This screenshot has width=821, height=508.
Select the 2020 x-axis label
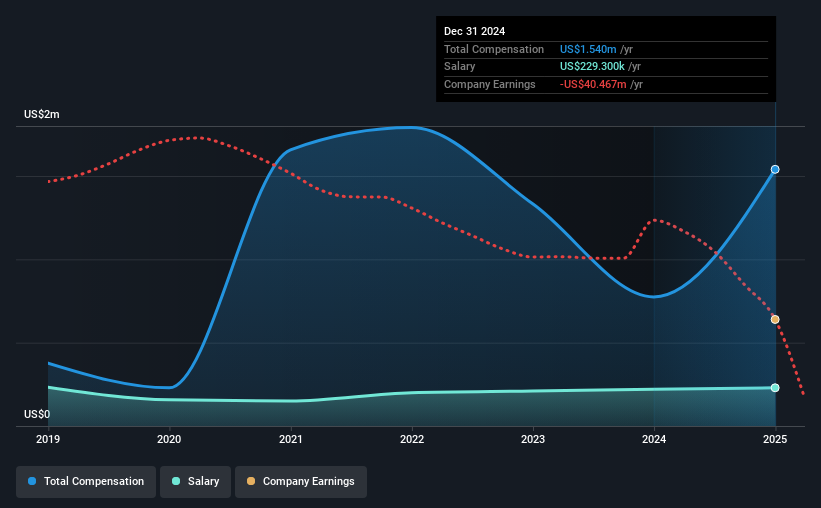(x=169, y=439)
